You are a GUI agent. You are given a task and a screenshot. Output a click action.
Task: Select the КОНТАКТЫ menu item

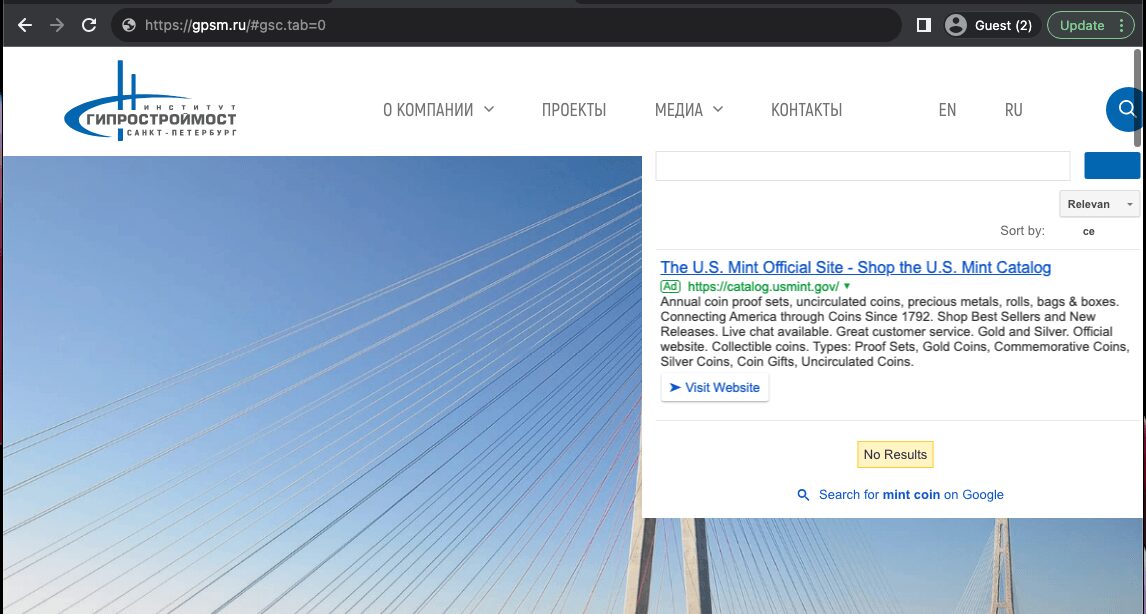coord(806,110)
